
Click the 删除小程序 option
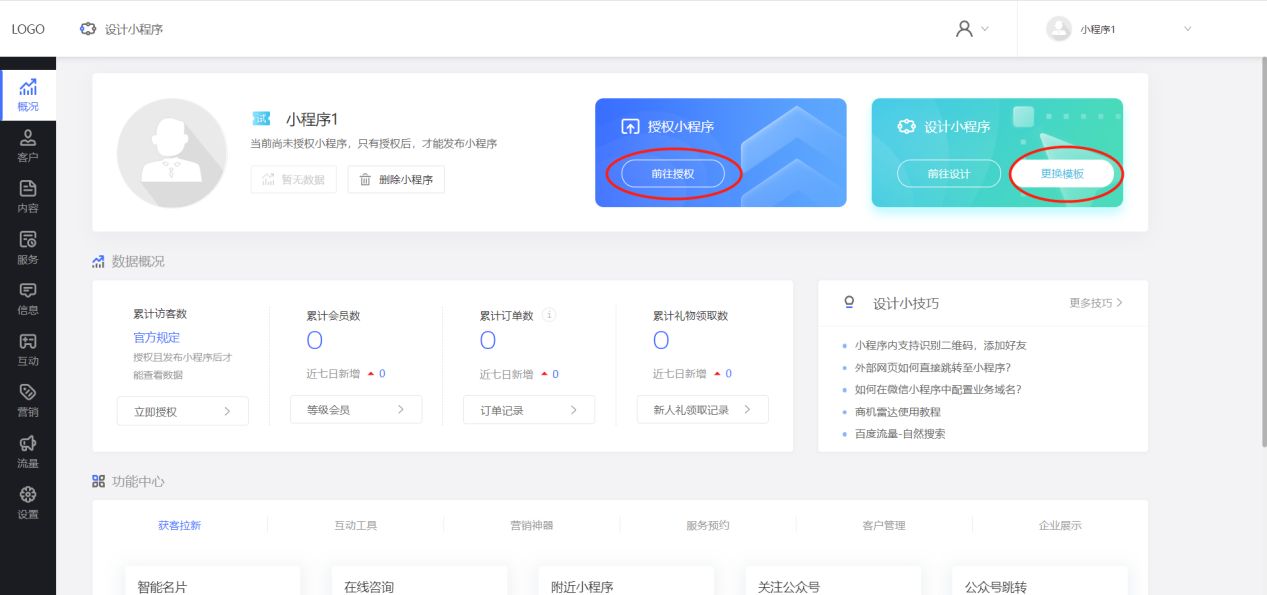pos(398,179)
